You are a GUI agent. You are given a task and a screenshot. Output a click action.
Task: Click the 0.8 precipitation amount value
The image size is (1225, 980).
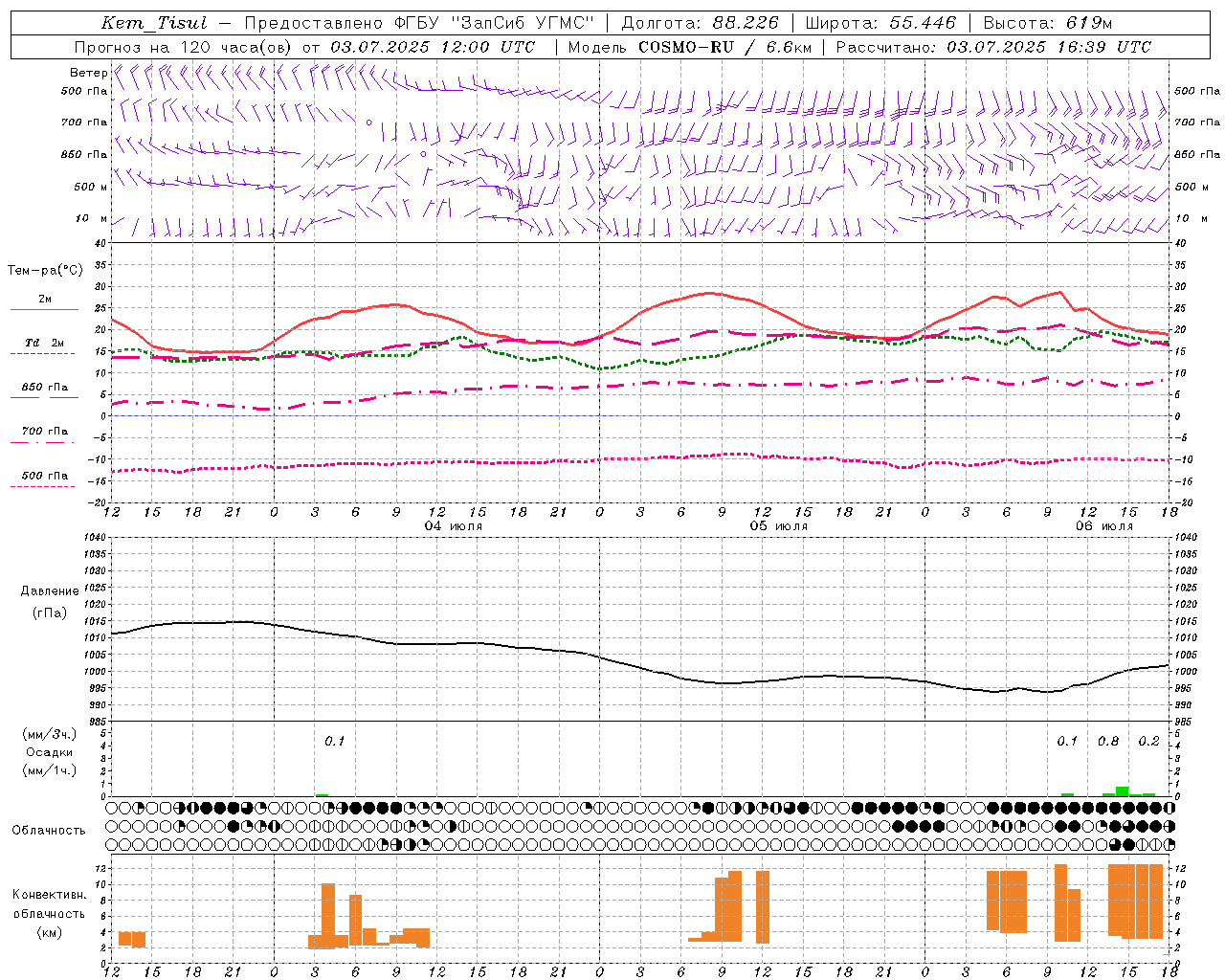1108,741
